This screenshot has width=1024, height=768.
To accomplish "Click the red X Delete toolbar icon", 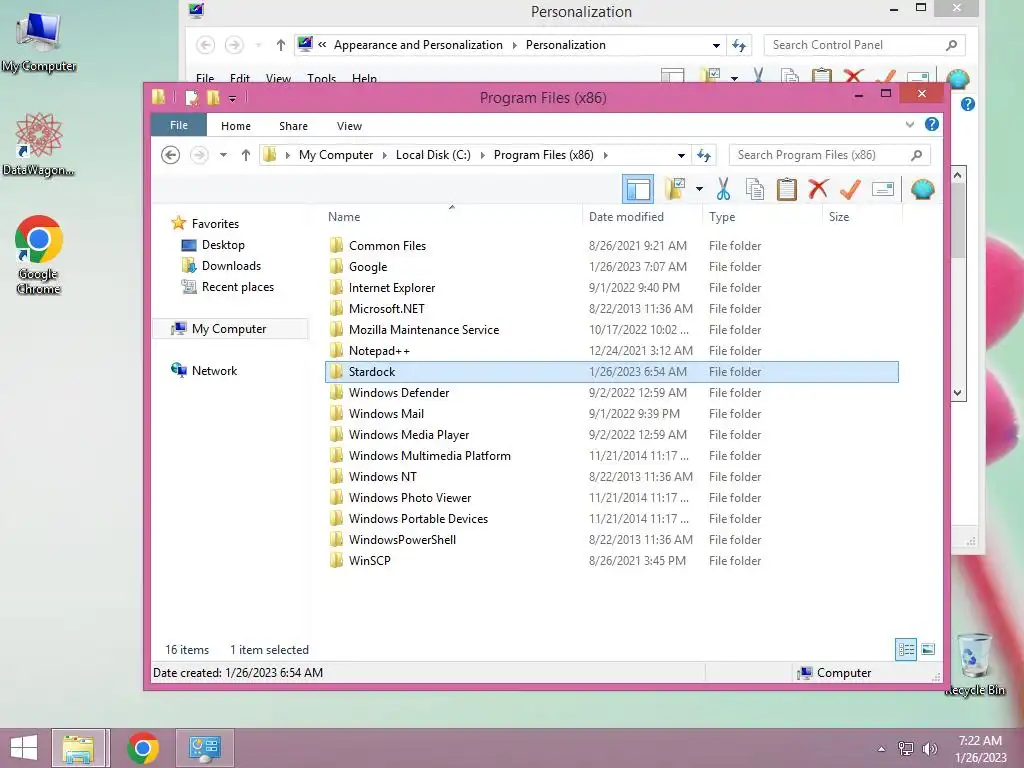I will click(818, 189).
